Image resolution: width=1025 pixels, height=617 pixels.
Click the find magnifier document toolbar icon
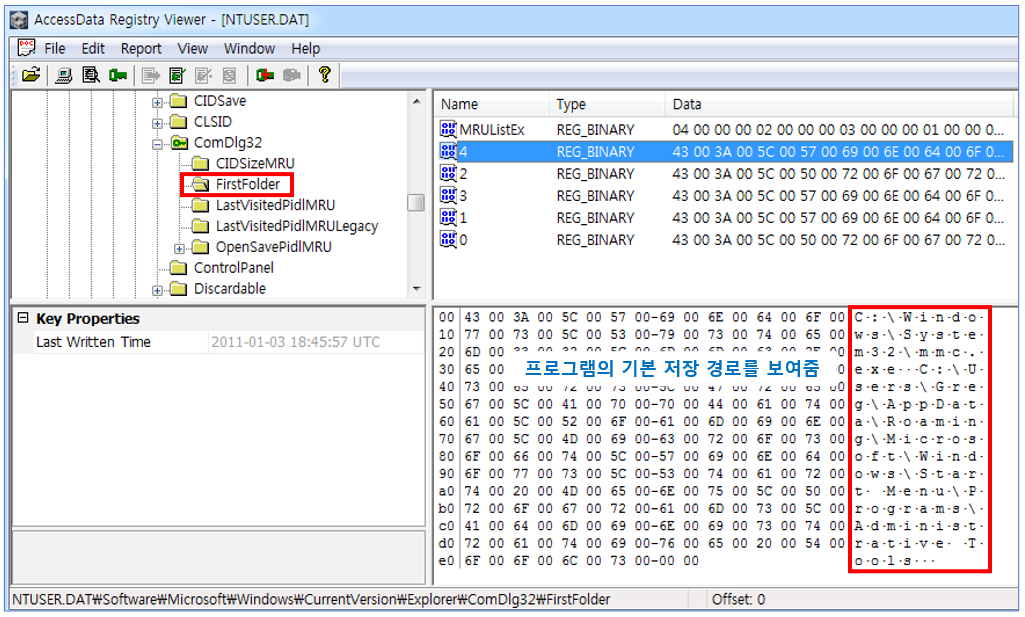[x=91, y=75]
